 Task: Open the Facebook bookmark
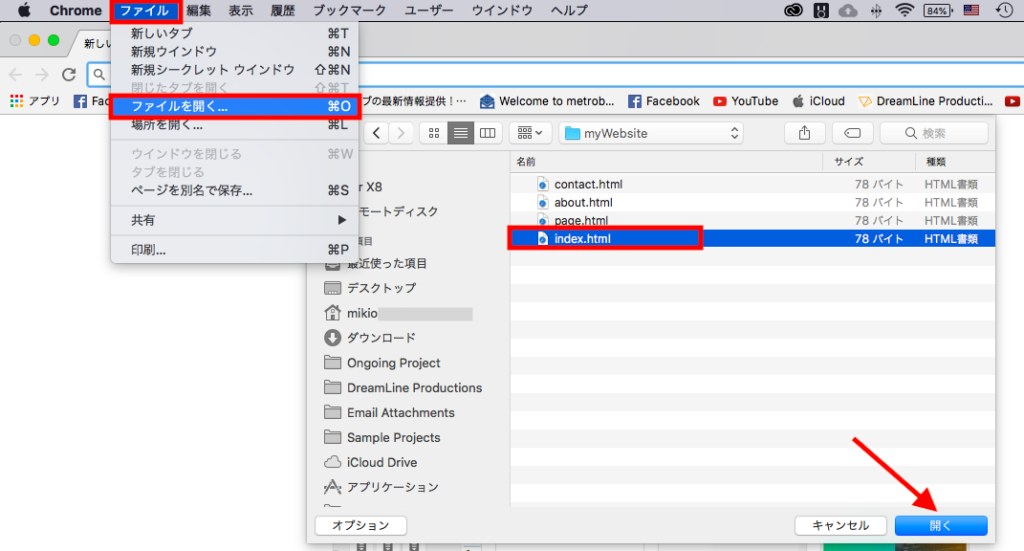664,101
